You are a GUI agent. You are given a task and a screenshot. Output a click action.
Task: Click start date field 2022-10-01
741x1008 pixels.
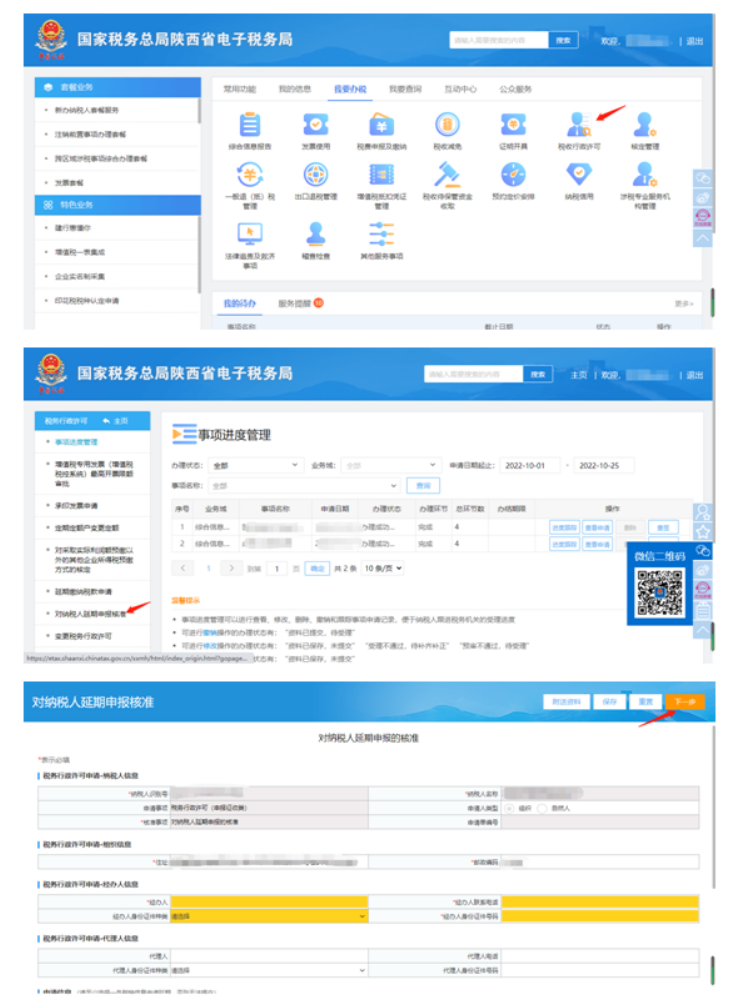[531, 465]
